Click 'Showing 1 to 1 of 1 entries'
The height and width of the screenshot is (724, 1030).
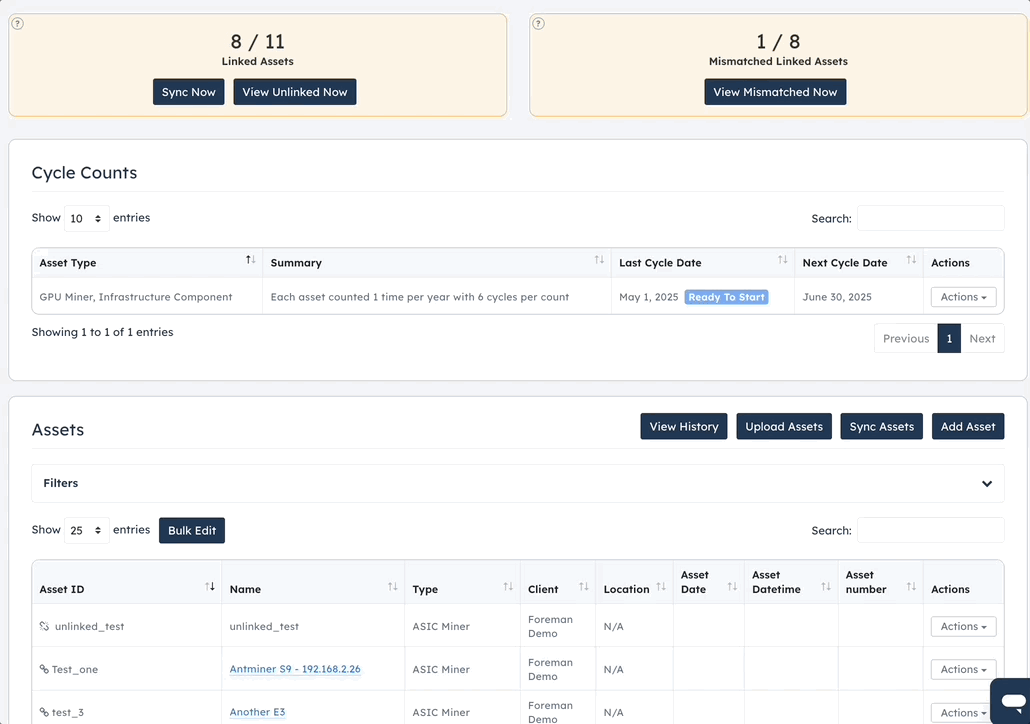click(102, 332)
